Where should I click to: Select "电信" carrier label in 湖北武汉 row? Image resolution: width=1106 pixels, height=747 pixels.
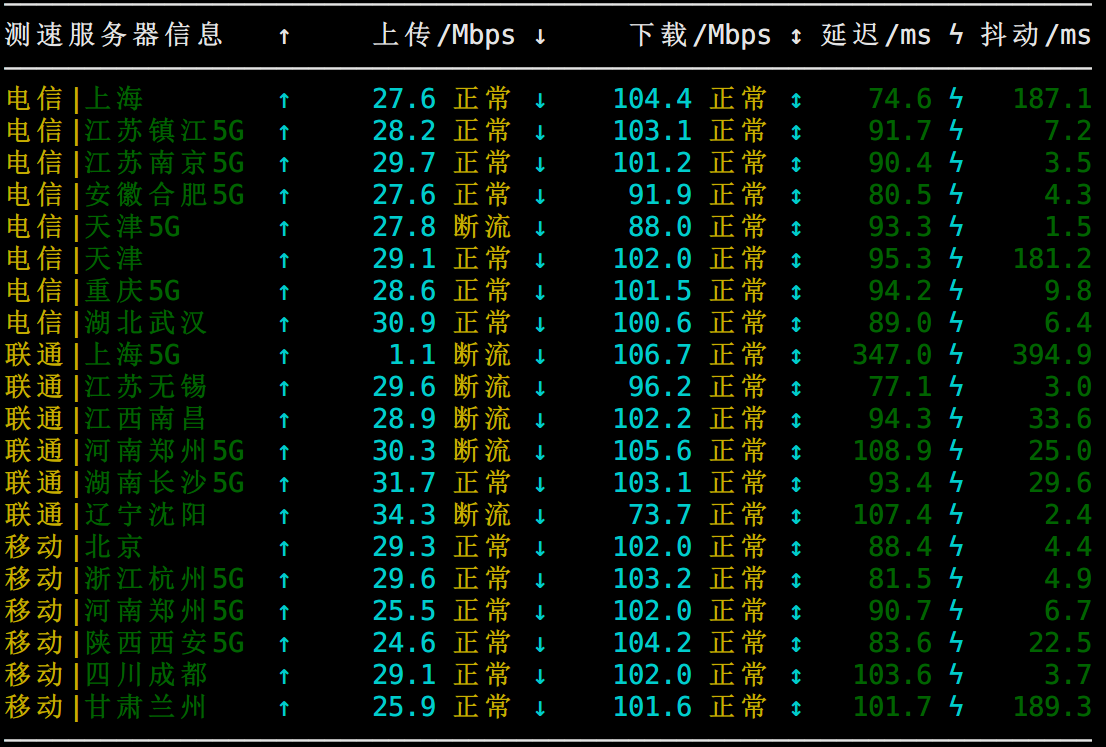point(34,323)
